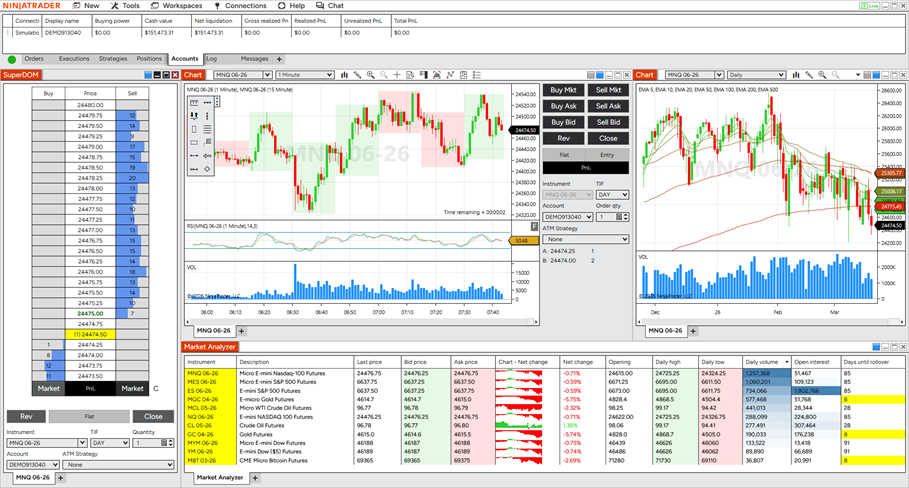
Task: Click Sell Ask button in Chart Trader
Action: [x=608, y=106]
